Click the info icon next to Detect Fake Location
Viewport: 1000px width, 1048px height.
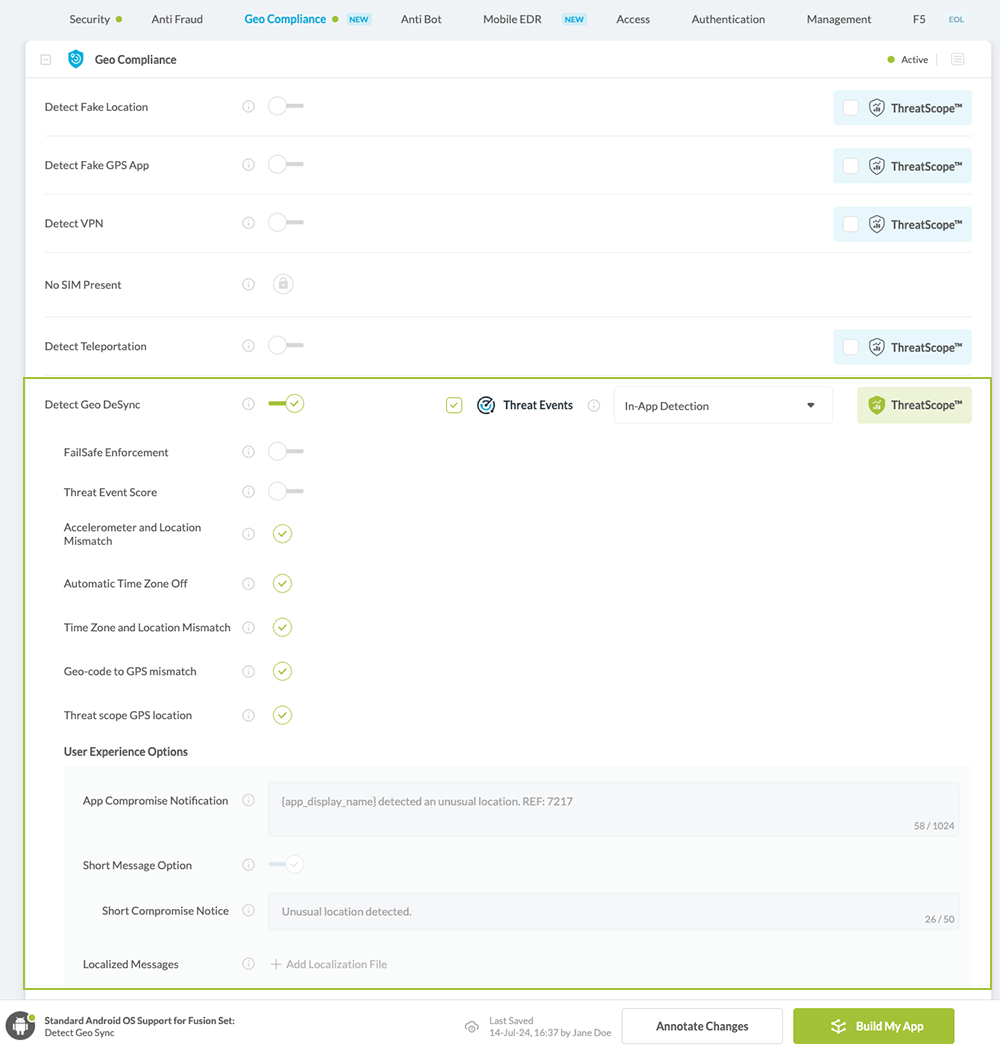tap(248, 106)
